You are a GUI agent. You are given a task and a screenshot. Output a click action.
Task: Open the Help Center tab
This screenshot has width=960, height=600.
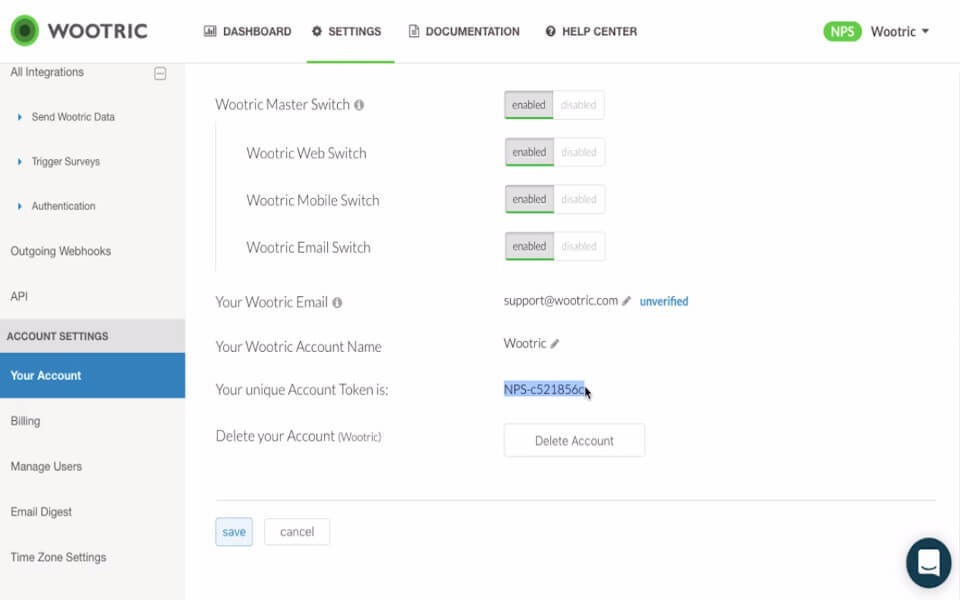[591, 31]
